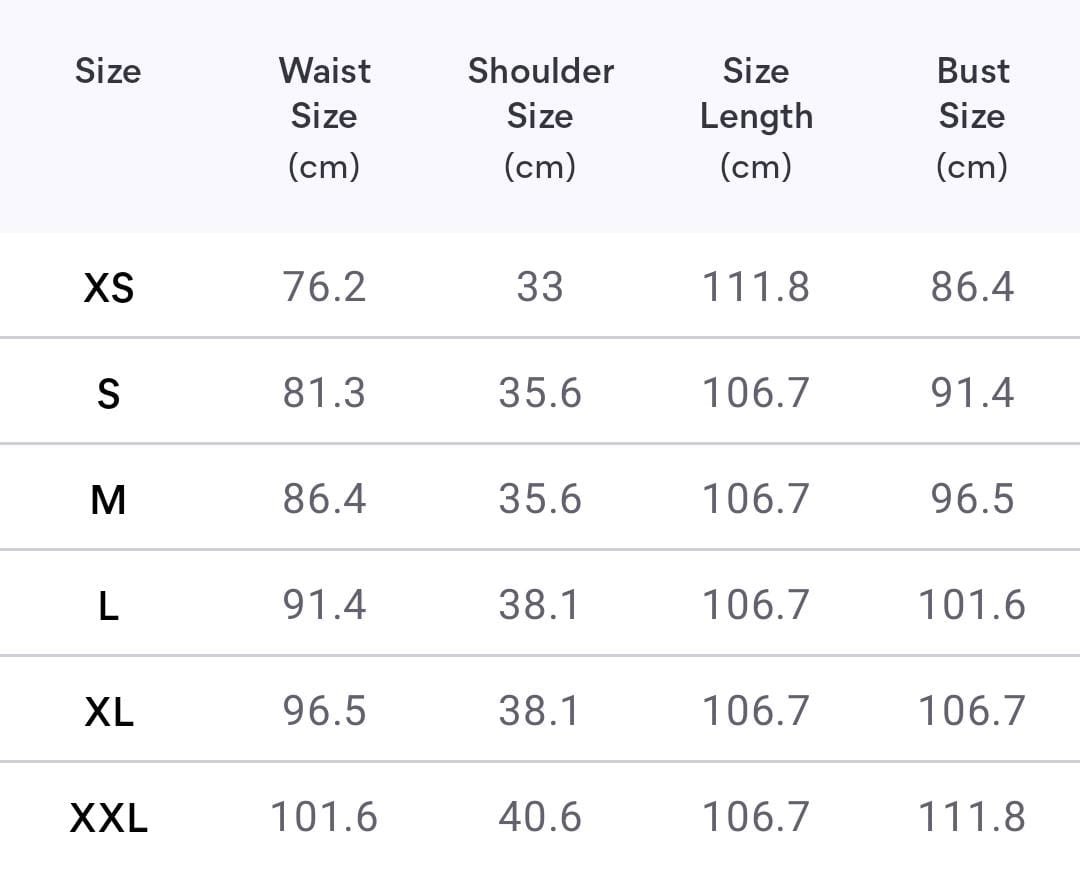Click the XL waist value 96.5

324,711
